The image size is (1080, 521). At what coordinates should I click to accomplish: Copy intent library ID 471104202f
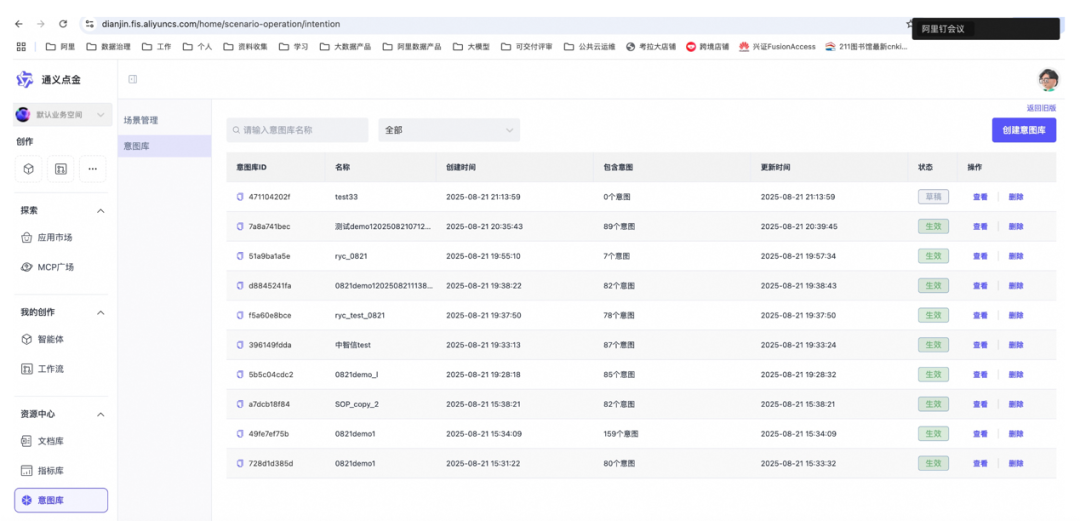[x=240, y=197]
